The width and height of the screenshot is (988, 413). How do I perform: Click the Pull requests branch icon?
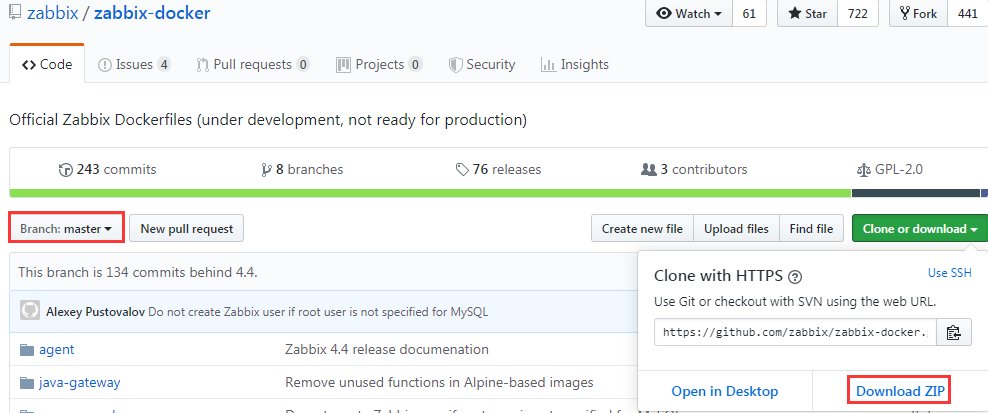(202, 65)
